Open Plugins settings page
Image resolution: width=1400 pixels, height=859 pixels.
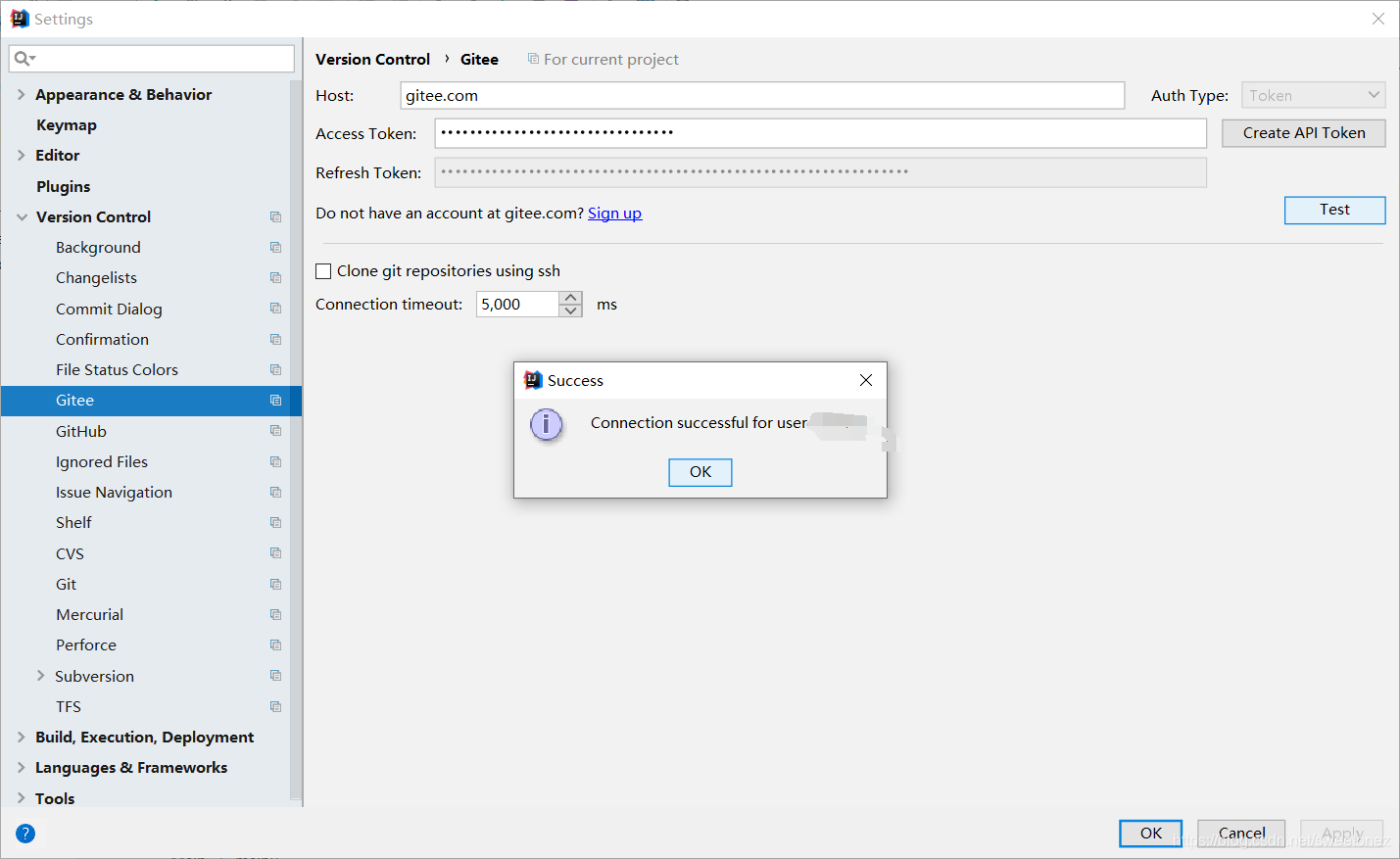tap(64, 186)
